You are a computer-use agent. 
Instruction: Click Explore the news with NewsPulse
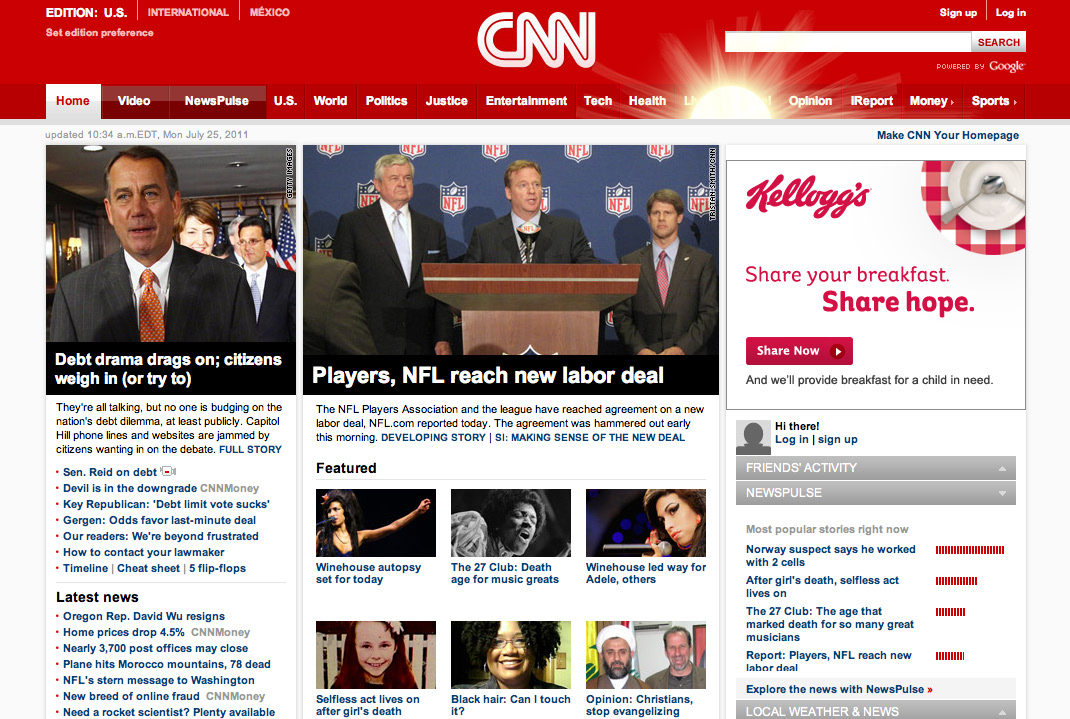(x=839, y=689)
